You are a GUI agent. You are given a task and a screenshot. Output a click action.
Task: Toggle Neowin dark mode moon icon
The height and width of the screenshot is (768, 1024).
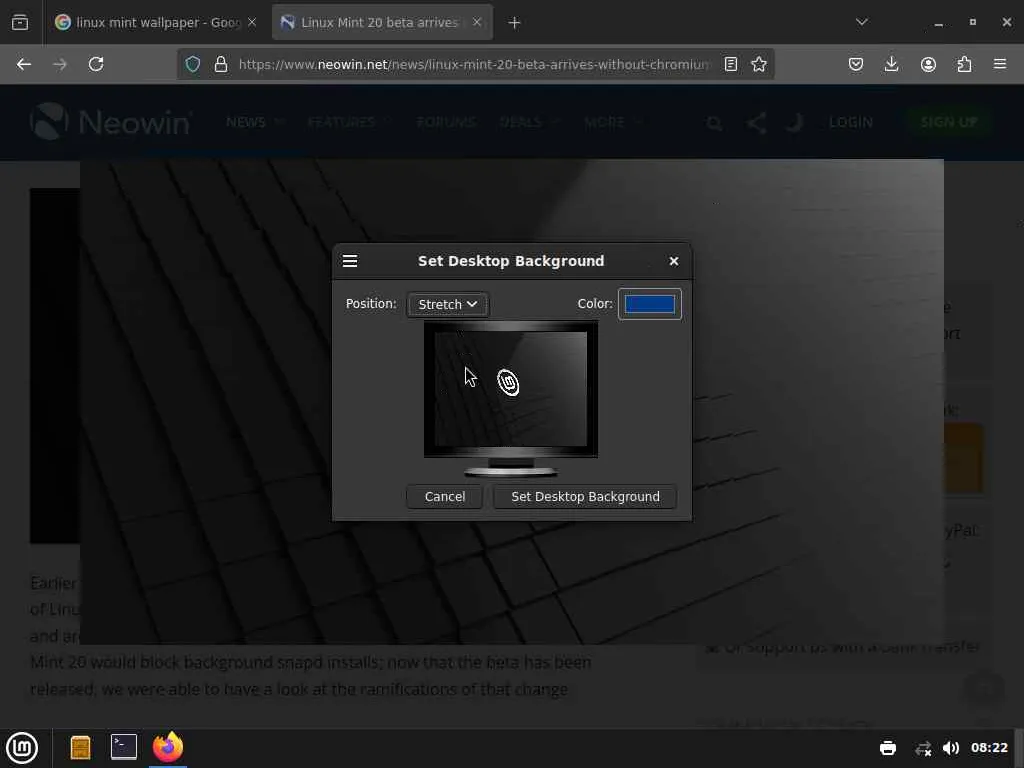(794, 122)
